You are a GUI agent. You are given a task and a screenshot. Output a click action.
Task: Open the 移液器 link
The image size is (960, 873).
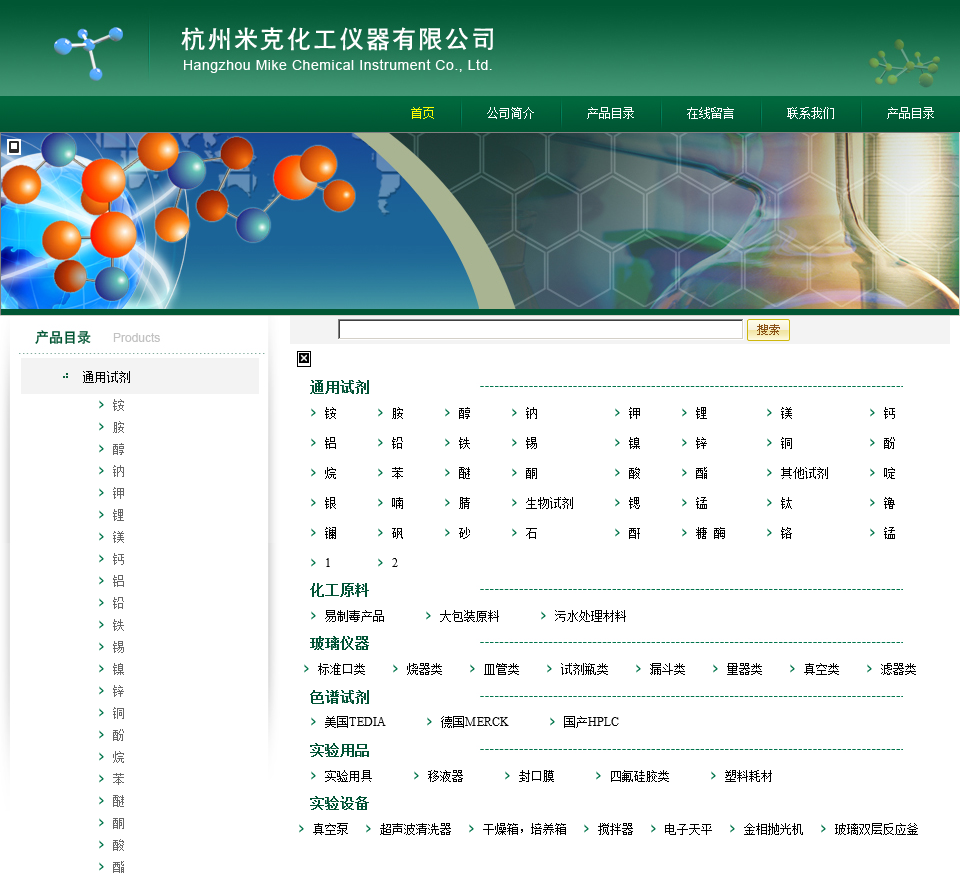(445, 776)
